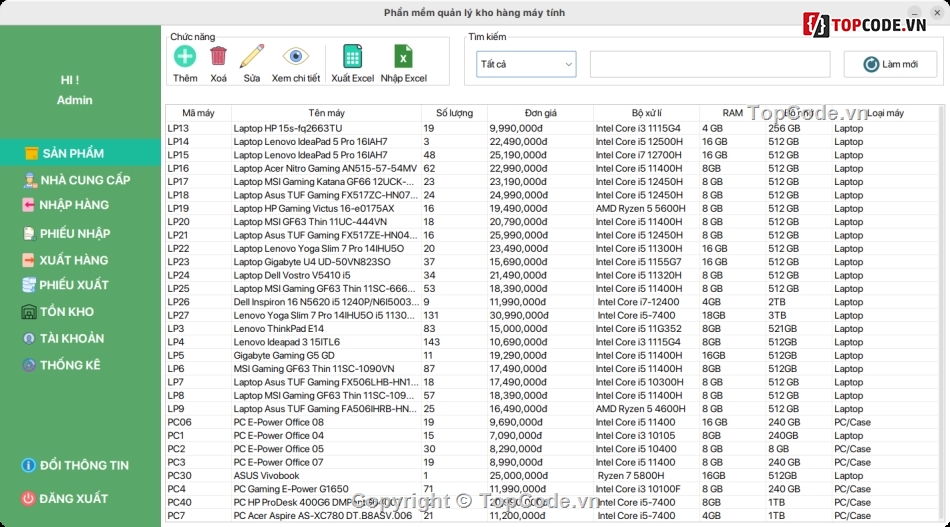
Task: Click Laptop Dell Vostro V5410 i5 cell
Action: tap(326, 275)
